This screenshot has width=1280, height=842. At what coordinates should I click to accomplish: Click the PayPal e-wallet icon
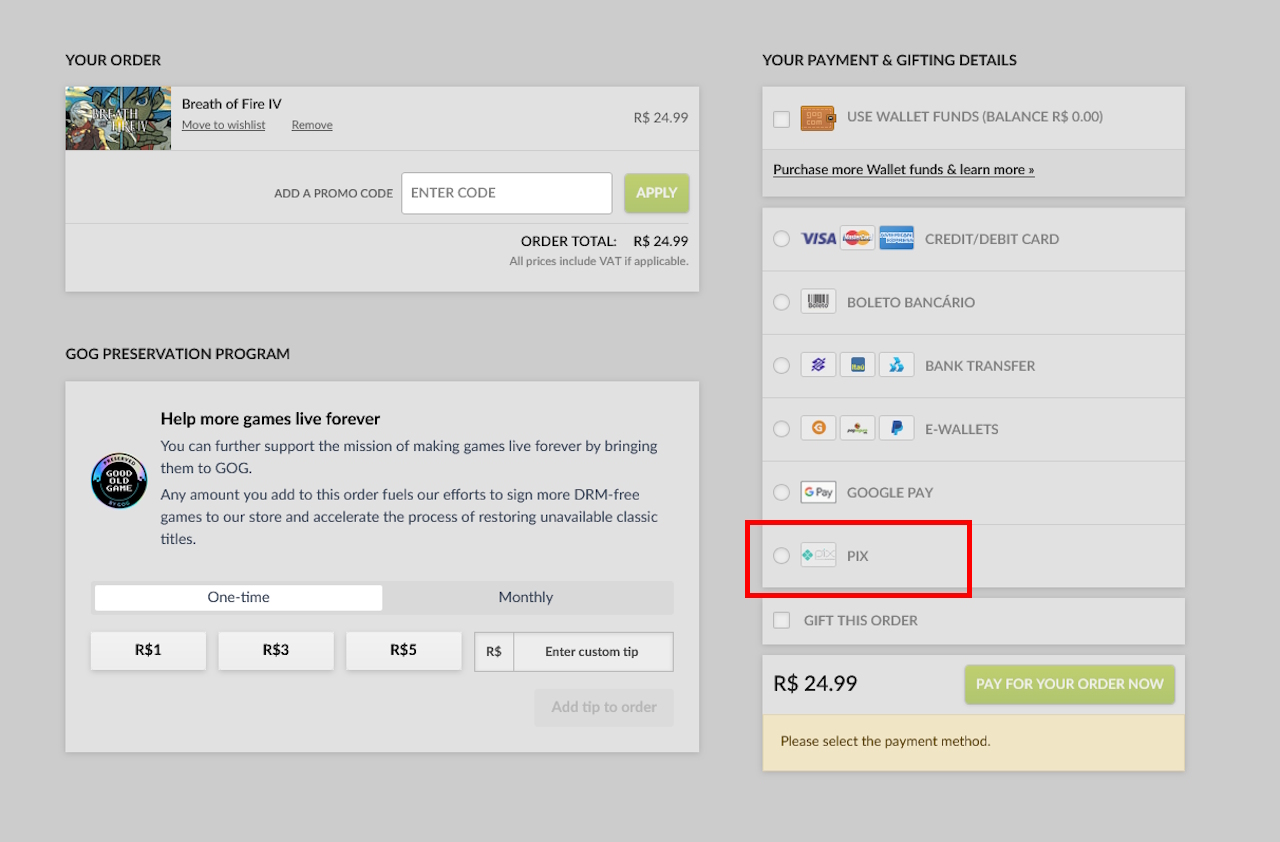pos(896,428)
